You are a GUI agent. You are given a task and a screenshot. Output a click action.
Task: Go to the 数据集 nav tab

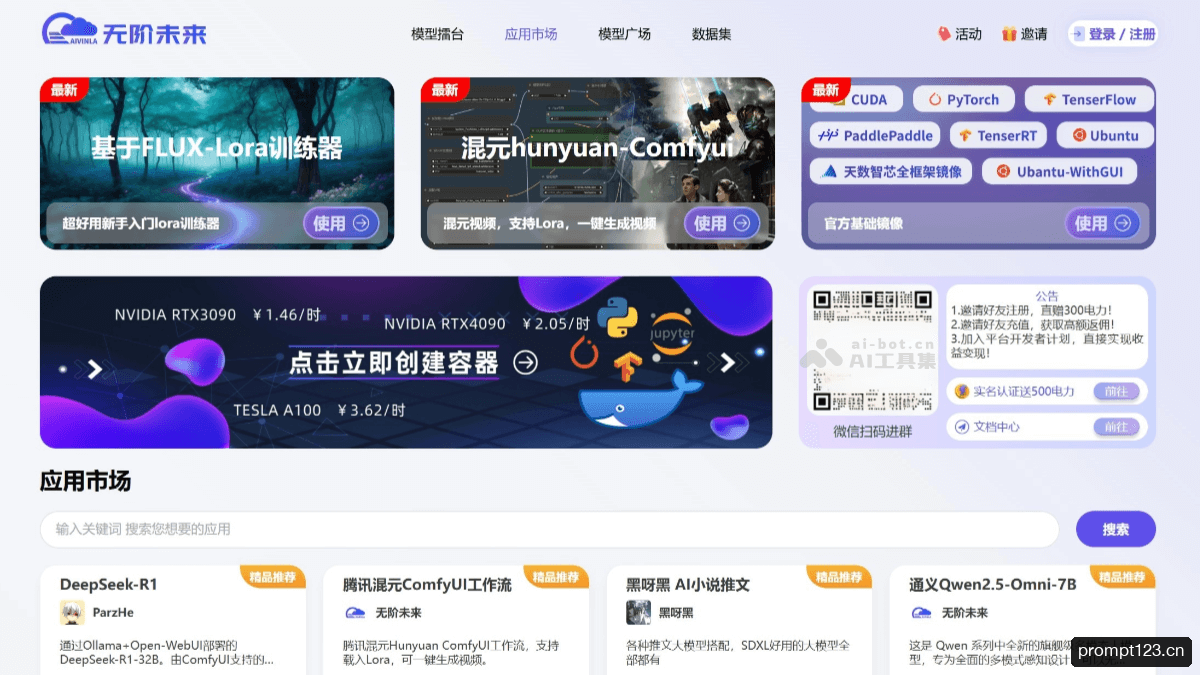click(x=711, y=34)
